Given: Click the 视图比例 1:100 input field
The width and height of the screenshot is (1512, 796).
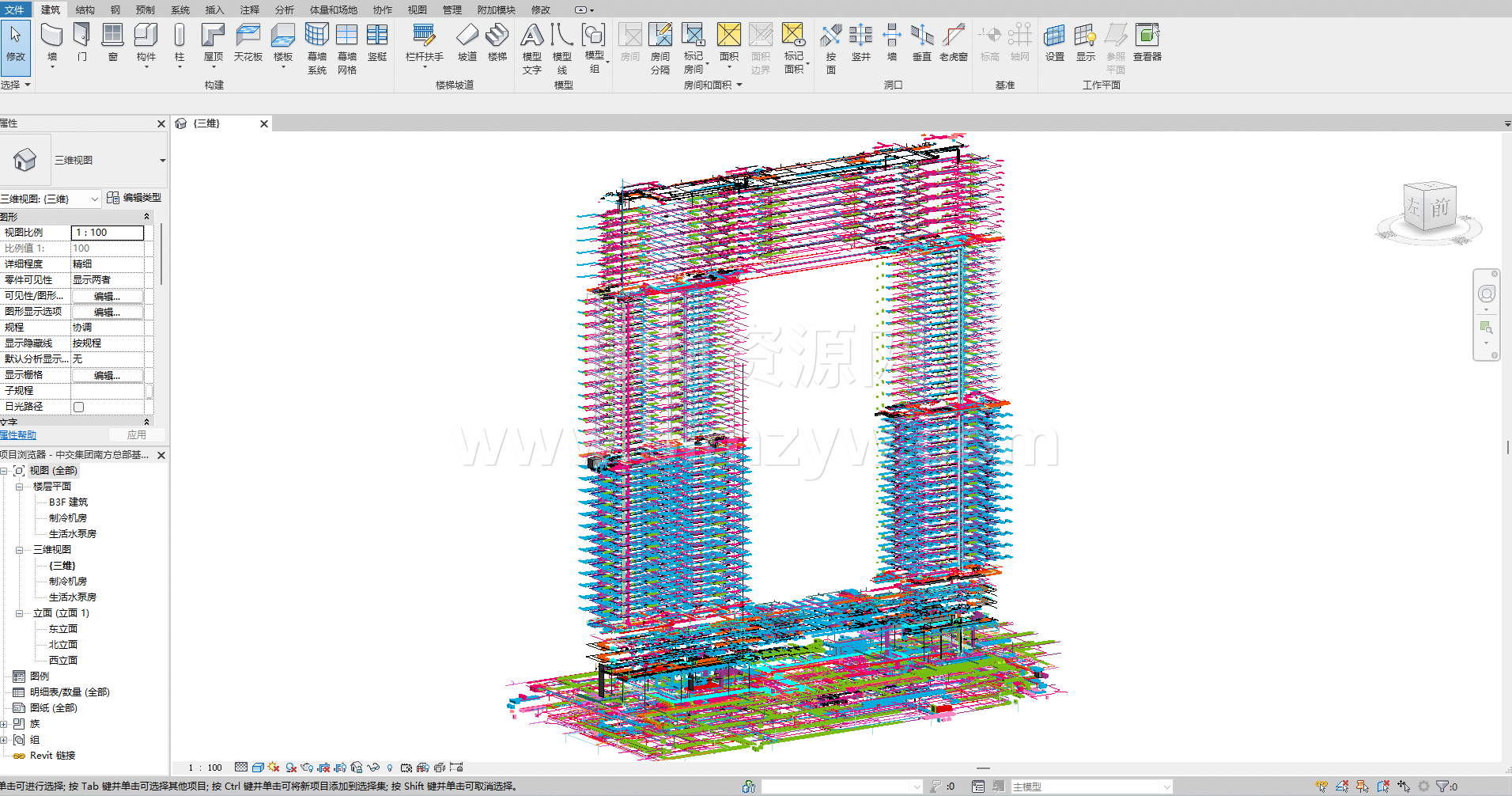Looking at the screenshot, I should click(108, 233).
